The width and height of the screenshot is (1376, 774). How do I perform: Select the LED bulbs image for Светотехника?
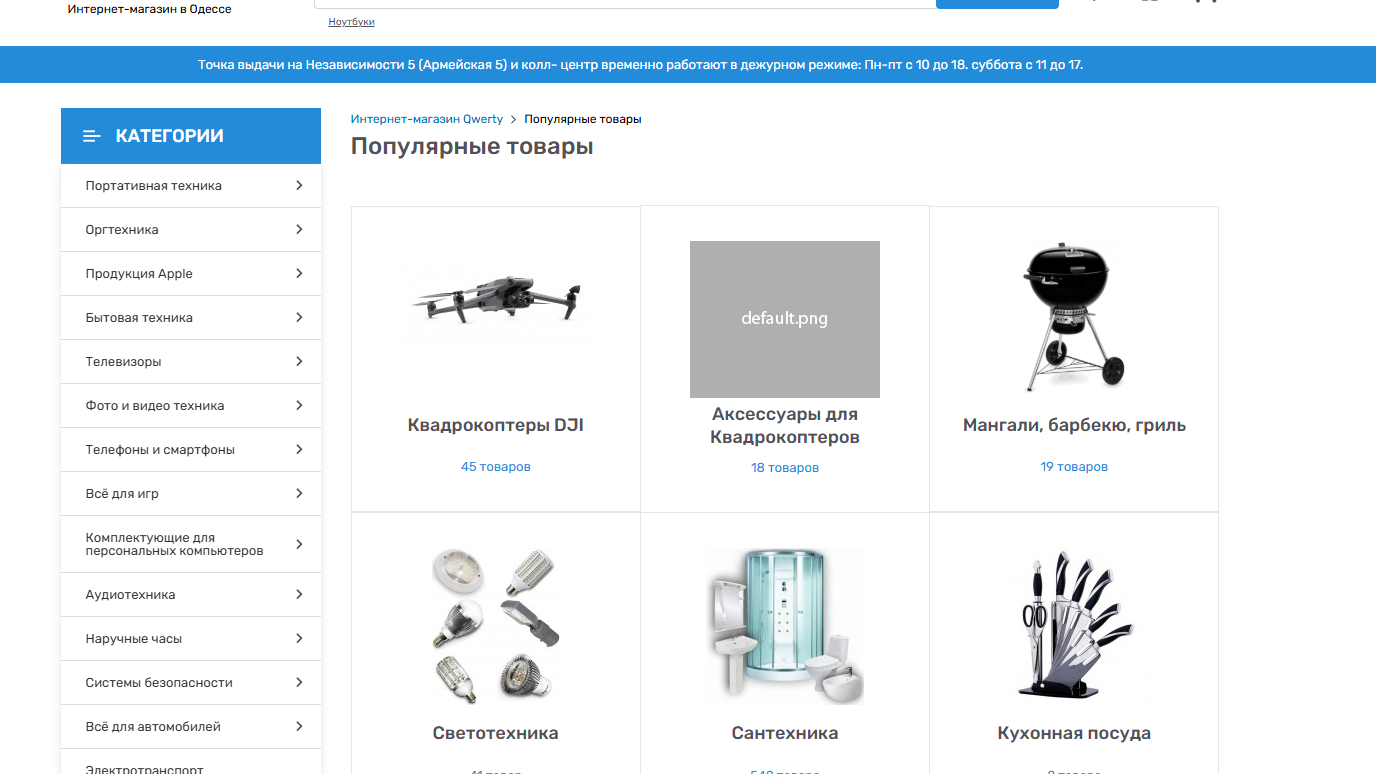click(x=496, y=624)
